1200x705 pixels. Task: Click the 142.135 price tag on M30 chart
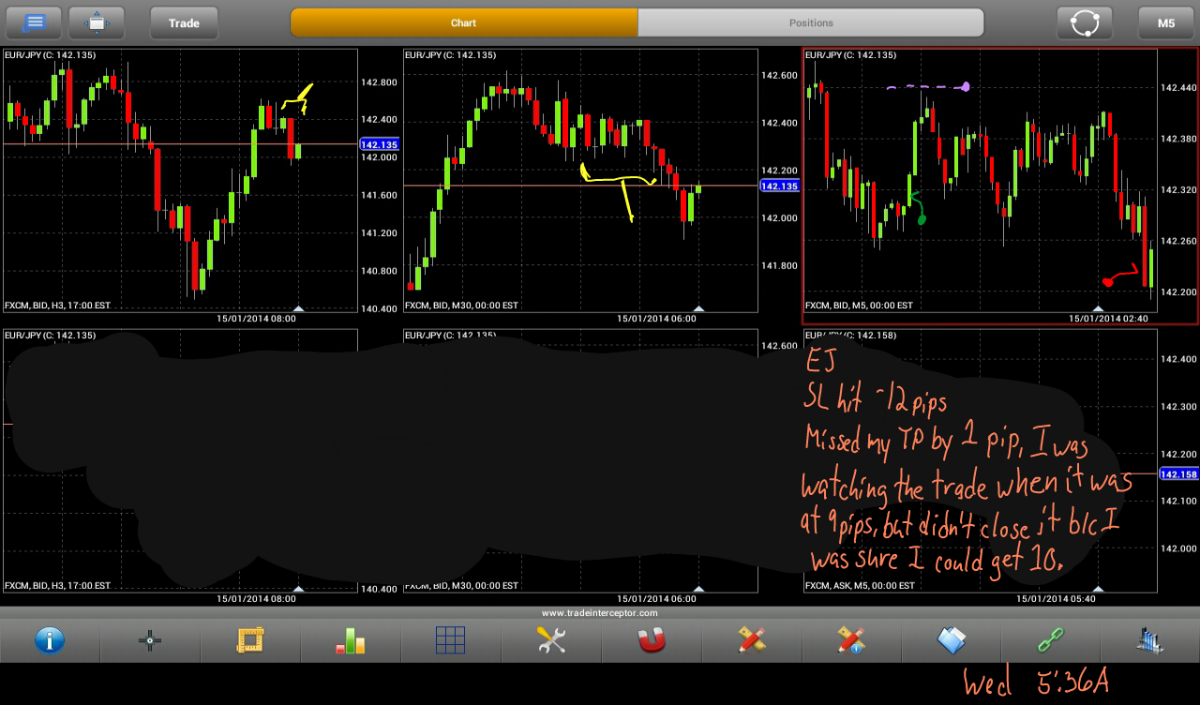(x=779, y=186)
